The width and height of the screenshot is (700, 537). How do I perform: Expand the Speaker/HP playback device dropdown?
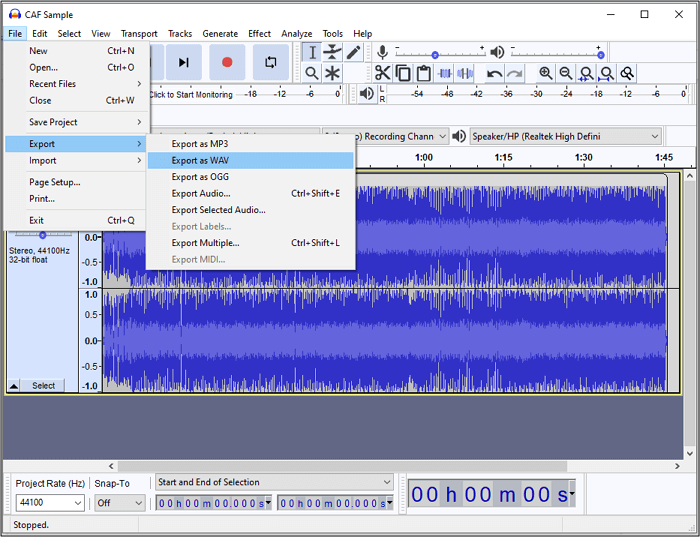(x=655, y=136)
